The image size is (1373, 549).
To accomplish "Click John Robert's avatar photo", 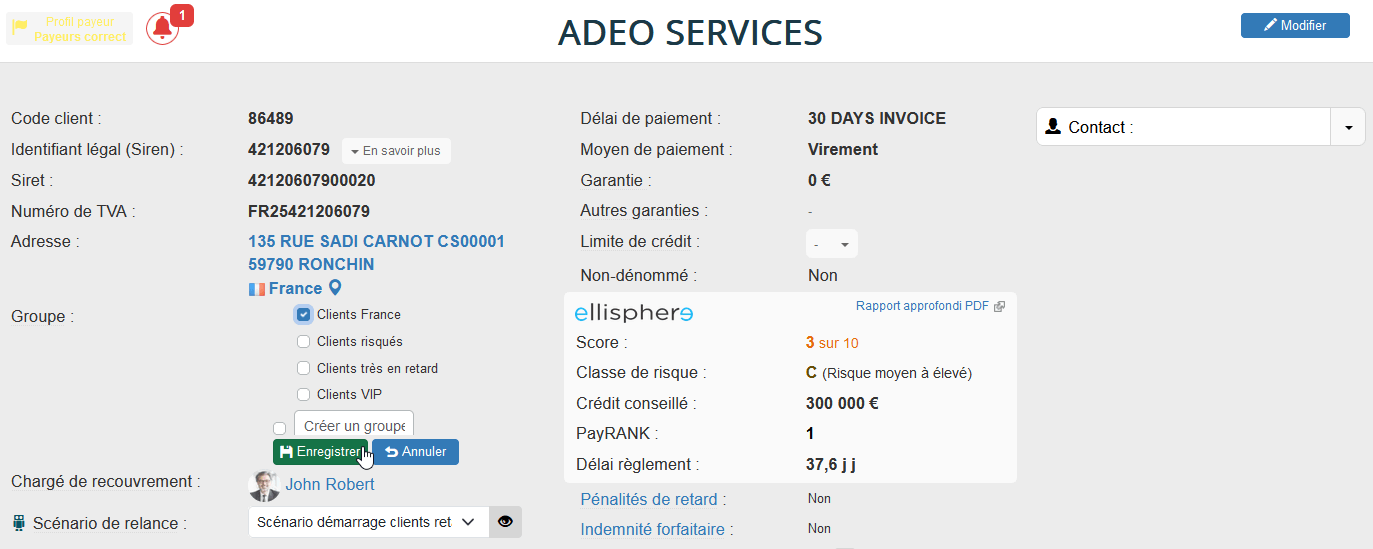I will (x=263, y=485).
